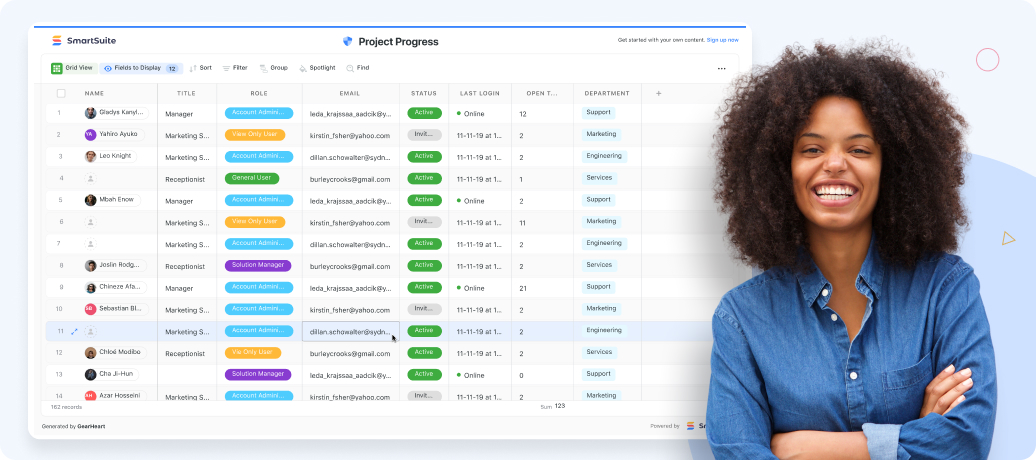Click kirstin_fsher@yahoo.com in row 10

coord(350,310)
